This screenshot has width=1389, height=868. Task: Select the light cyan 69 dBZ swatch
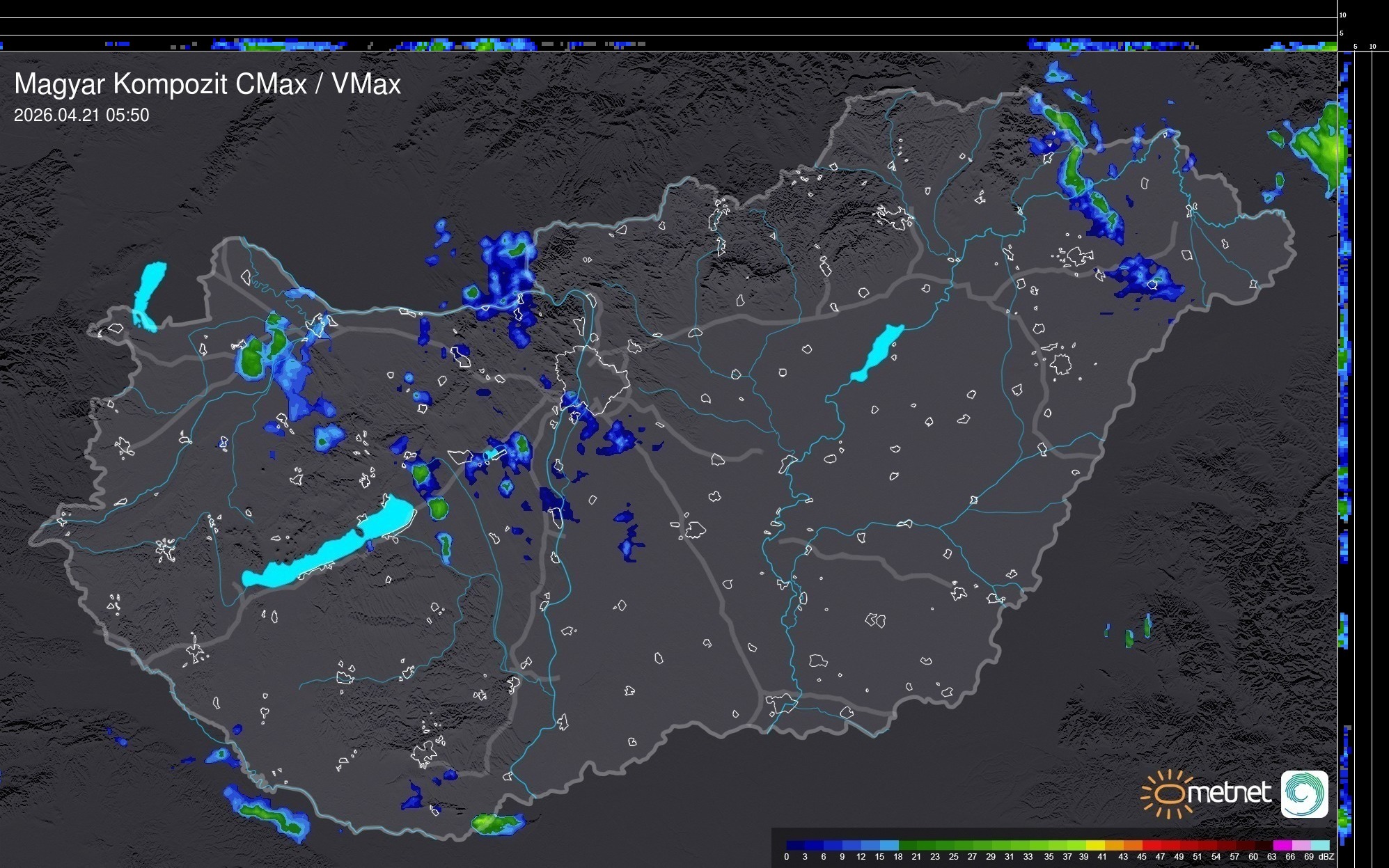tap(1319, 845)
